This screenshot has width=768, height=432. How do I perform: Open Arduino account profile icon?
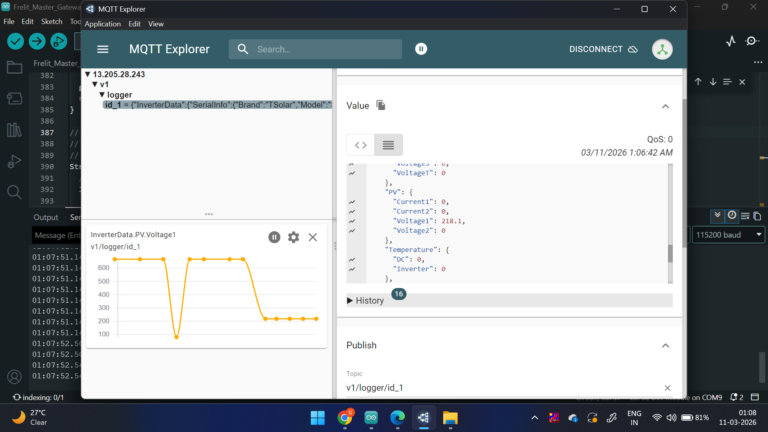pyautogui.click(x=14, y=377)
